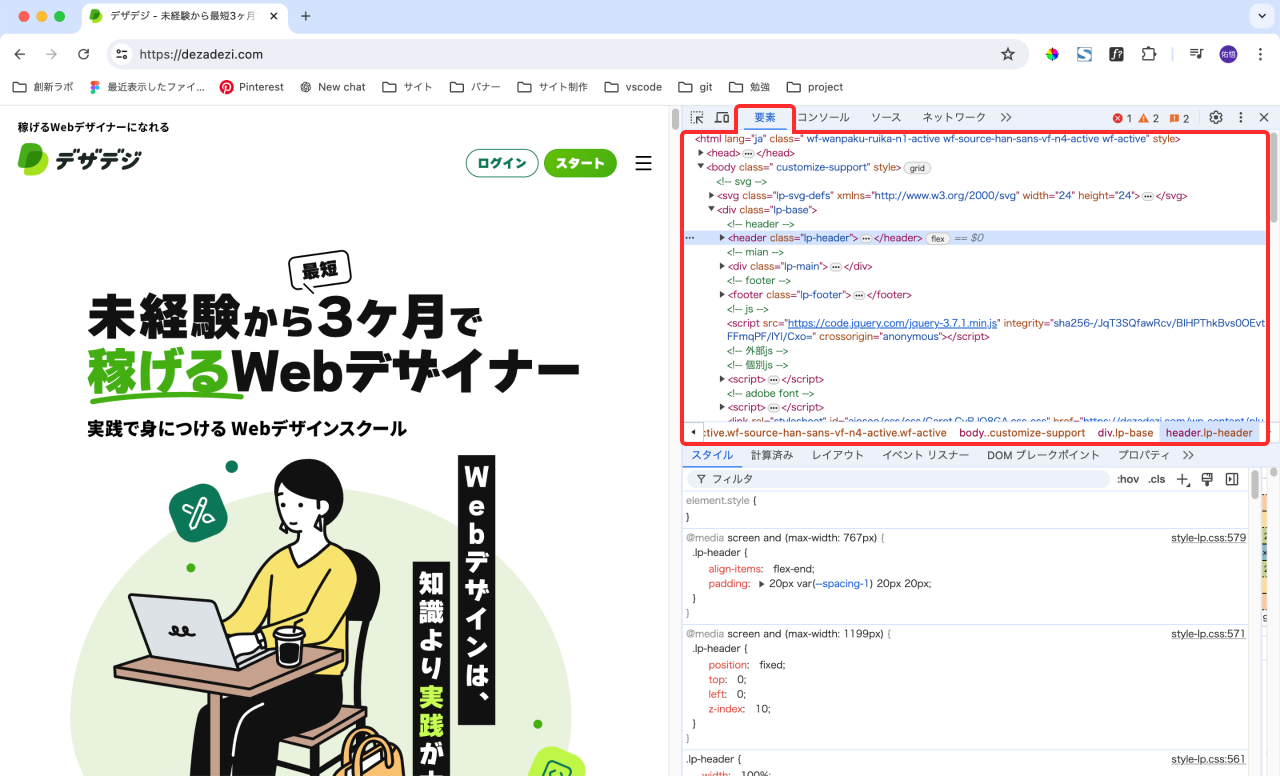
Task: Expand the div lp-main node
Action: [722, 267]
